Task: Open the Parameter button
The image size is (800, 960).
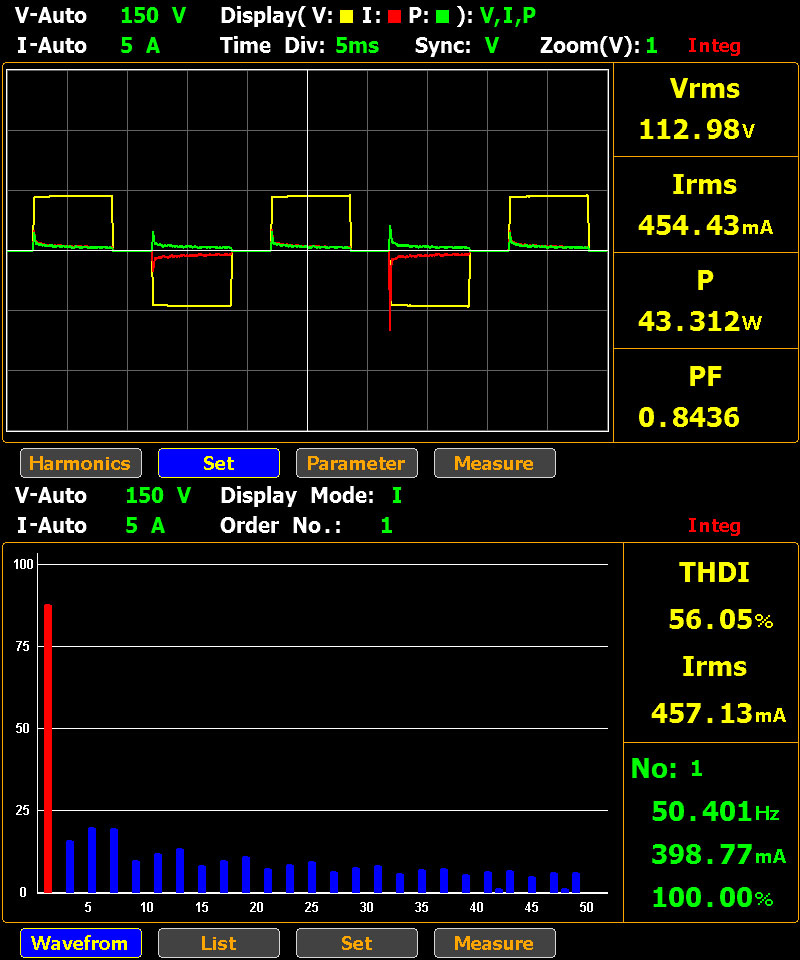Action: 357,463
